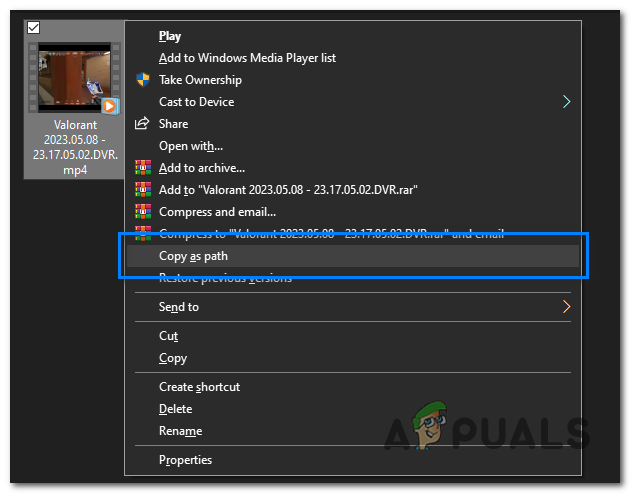The height and width of the screenshot is (494, 631).
Task: Select the Valorant video thumbnail
Action: click(74, 78)
